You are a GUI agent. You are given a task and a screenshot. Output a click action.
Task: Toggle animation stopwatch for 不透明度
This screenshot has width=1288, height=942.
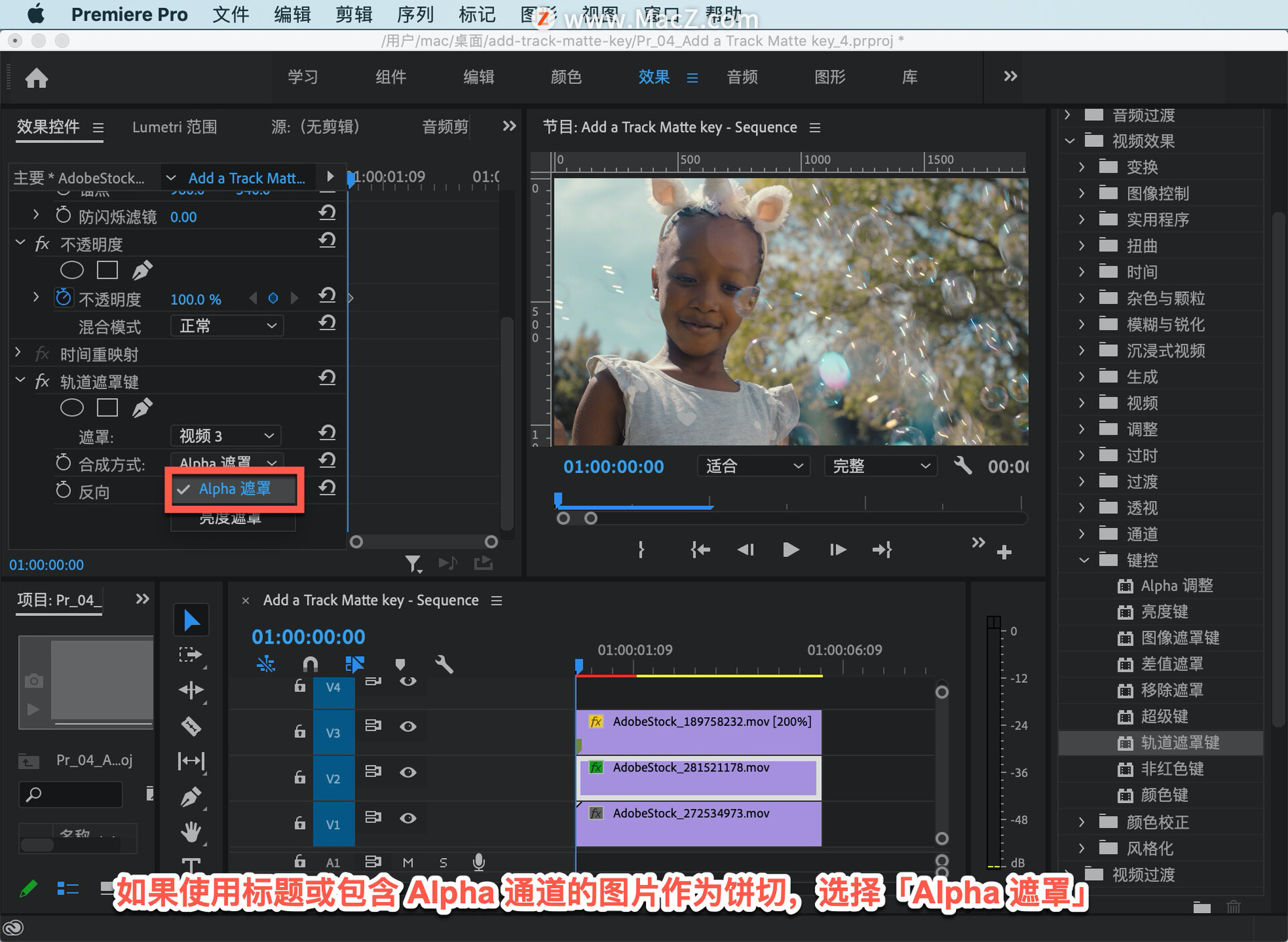(x=64, y=298)
